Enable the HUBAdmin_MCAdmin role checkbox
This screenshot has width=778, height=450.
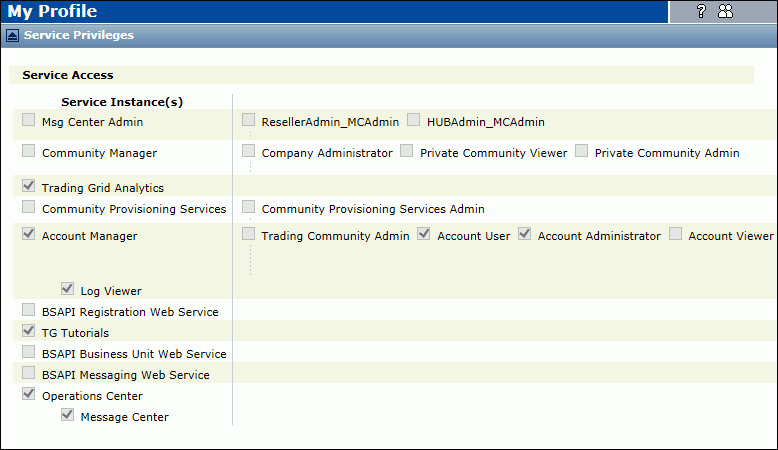pos(414,121)
